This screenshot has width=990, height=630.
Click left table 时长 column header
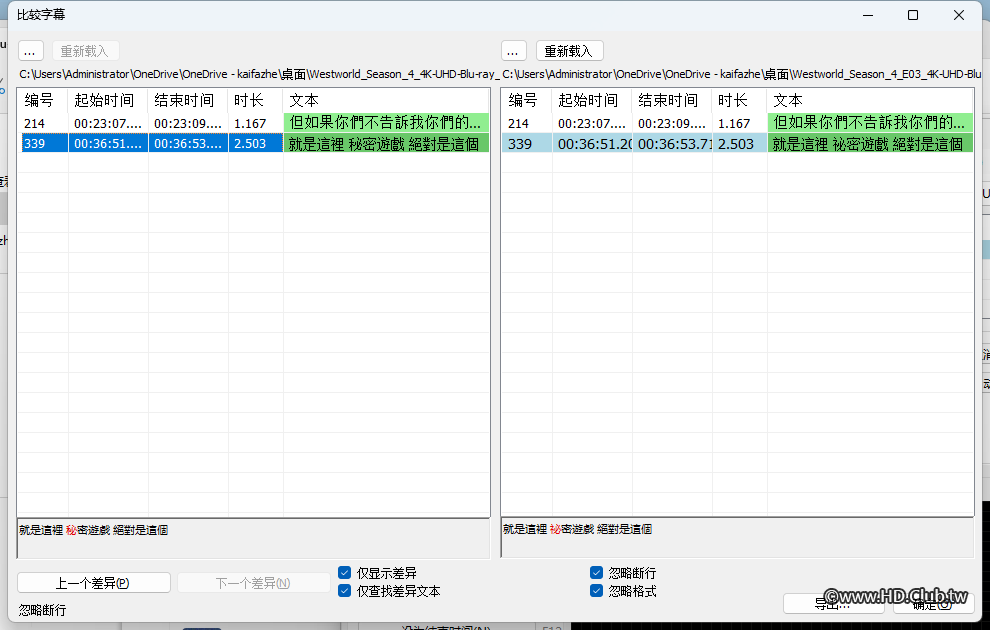click(x=256, y=100)
